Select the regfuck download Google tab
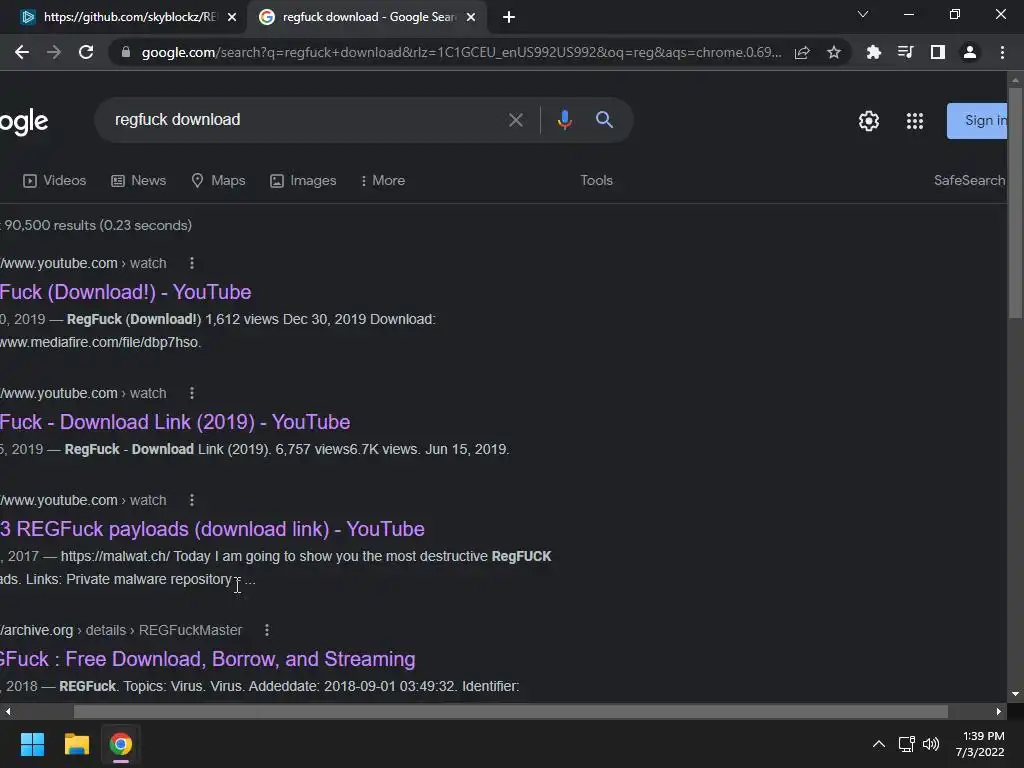The width and height of the screenshot is (1024, 768). point(368,17)
